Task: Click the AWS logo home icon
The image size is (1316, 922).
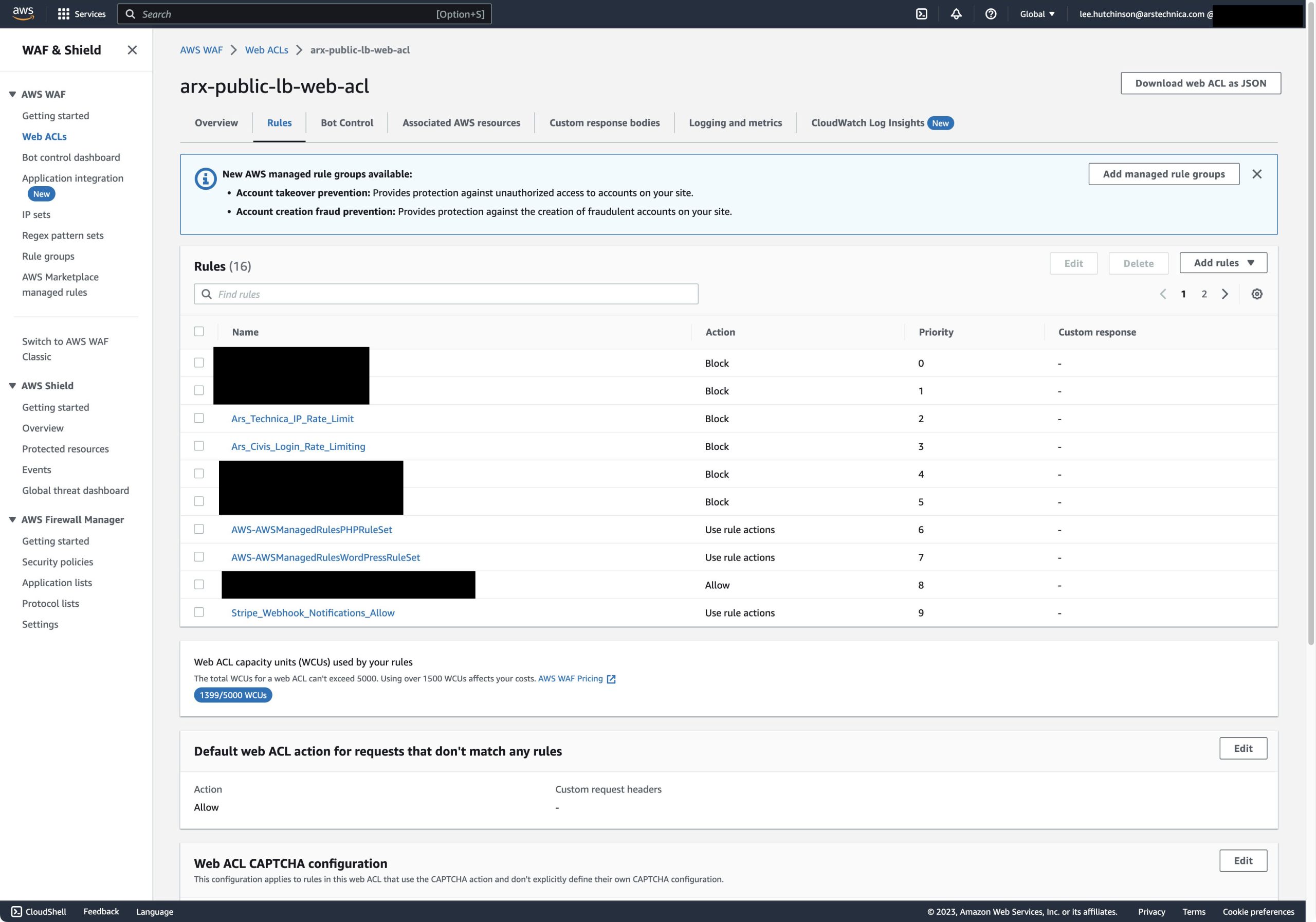Action: click(x=23, y=13)
